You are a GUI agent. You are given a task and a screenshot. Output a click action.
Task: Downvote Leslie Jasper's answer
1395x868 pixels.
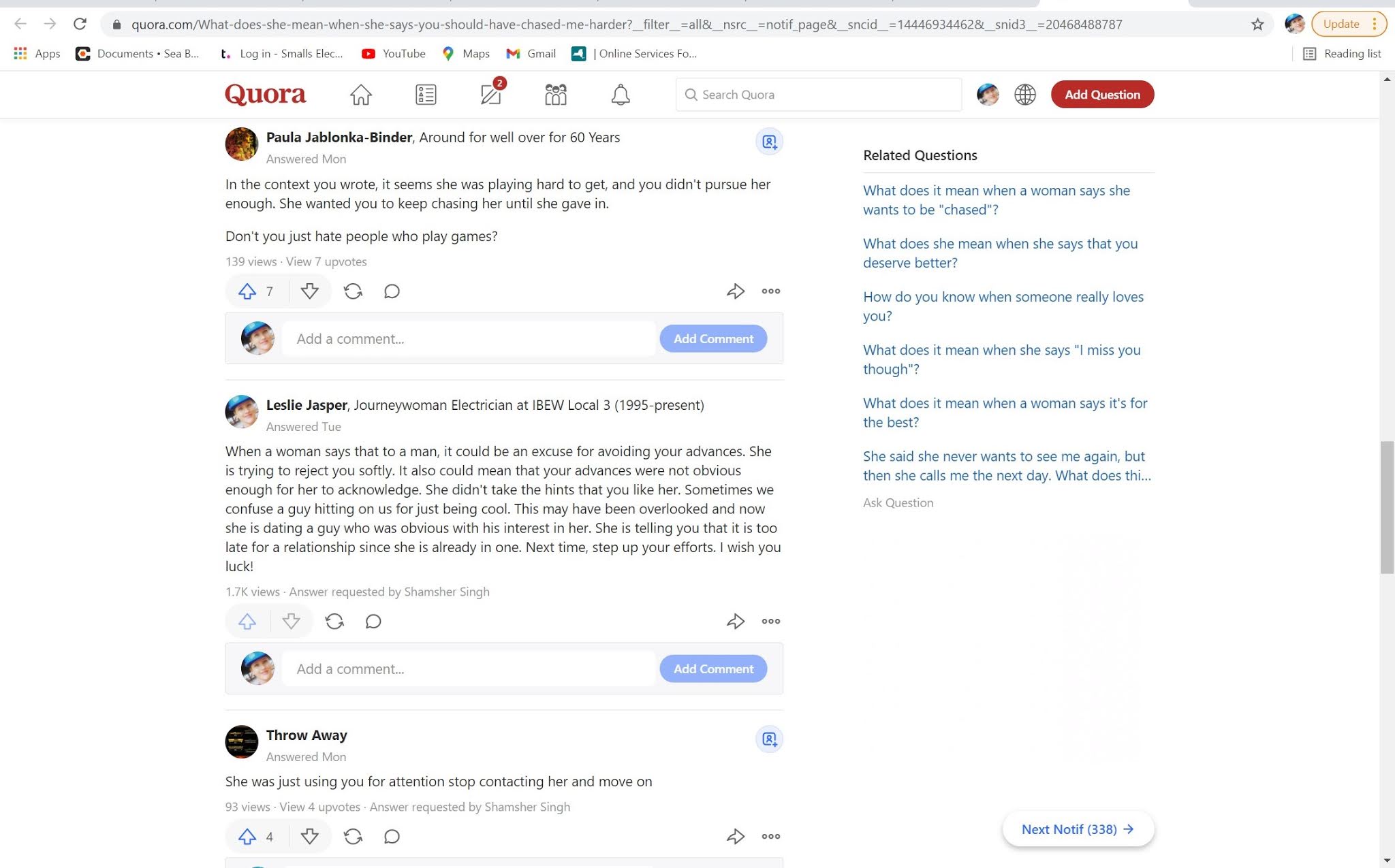tap(291, 621)
